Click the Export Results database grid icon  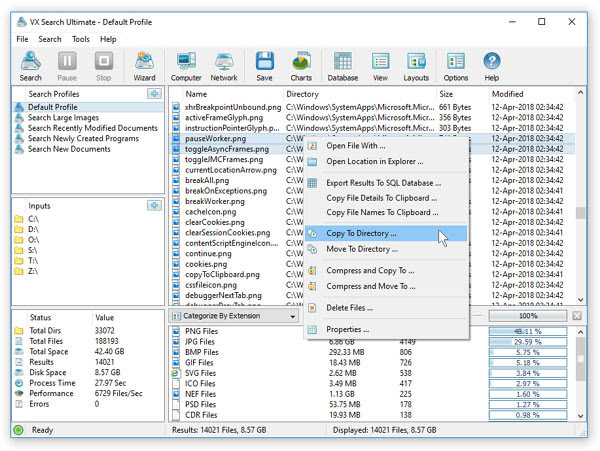(312, 183)
